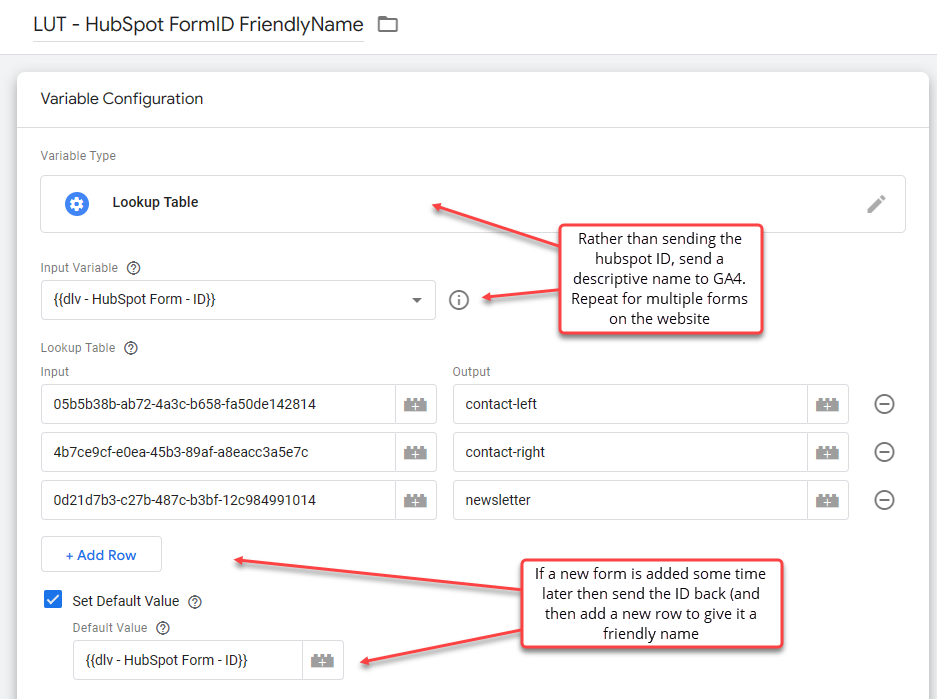Viewport: 937px width, 699px height.
Task: Click the variable picker icon in the newsletter output row
Action: pos(828,500)
